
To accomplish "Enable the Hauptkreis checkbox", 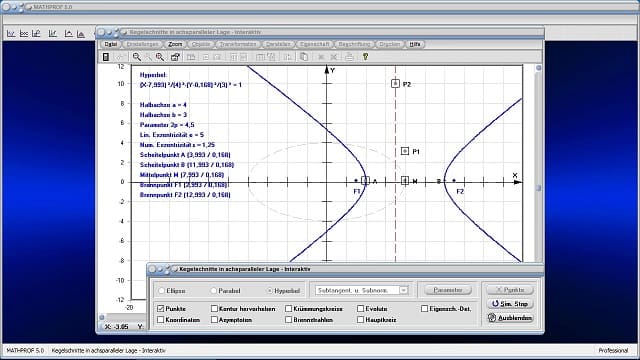I will coord(360,320).
